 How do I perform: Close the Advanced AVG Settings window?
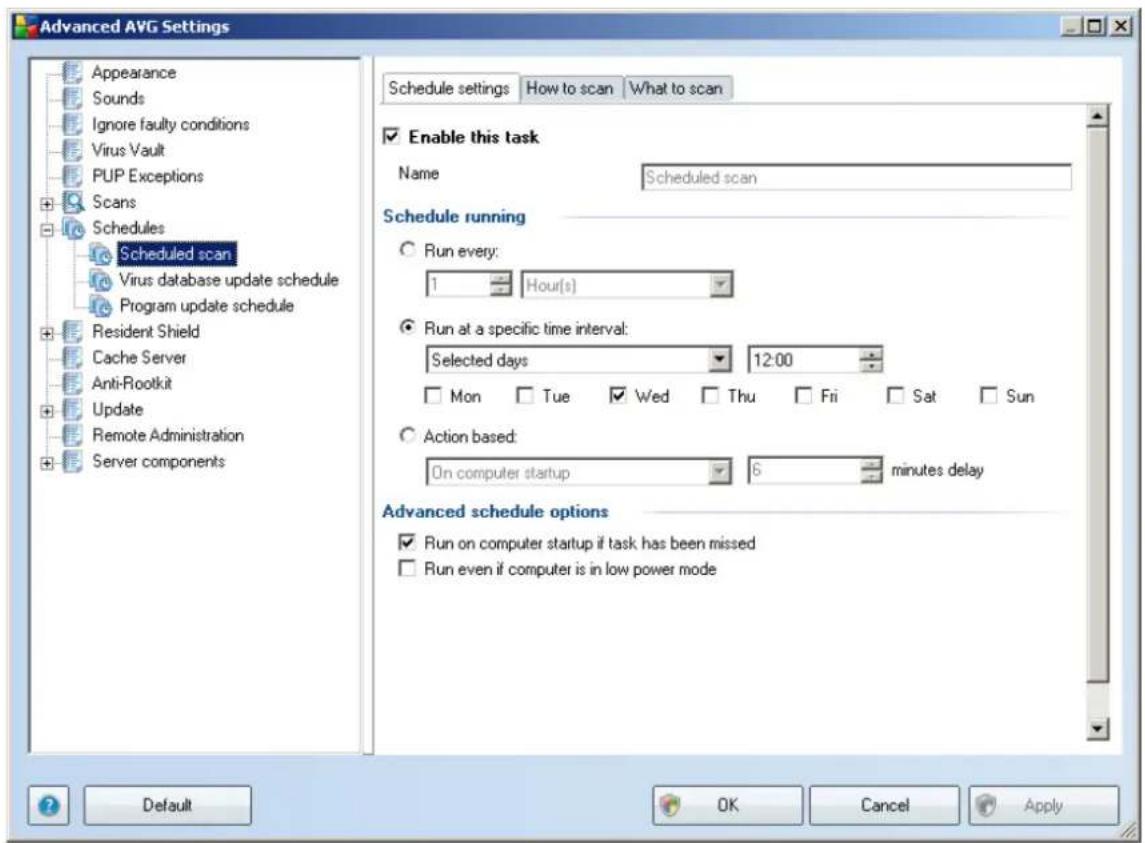[1121, 26]
